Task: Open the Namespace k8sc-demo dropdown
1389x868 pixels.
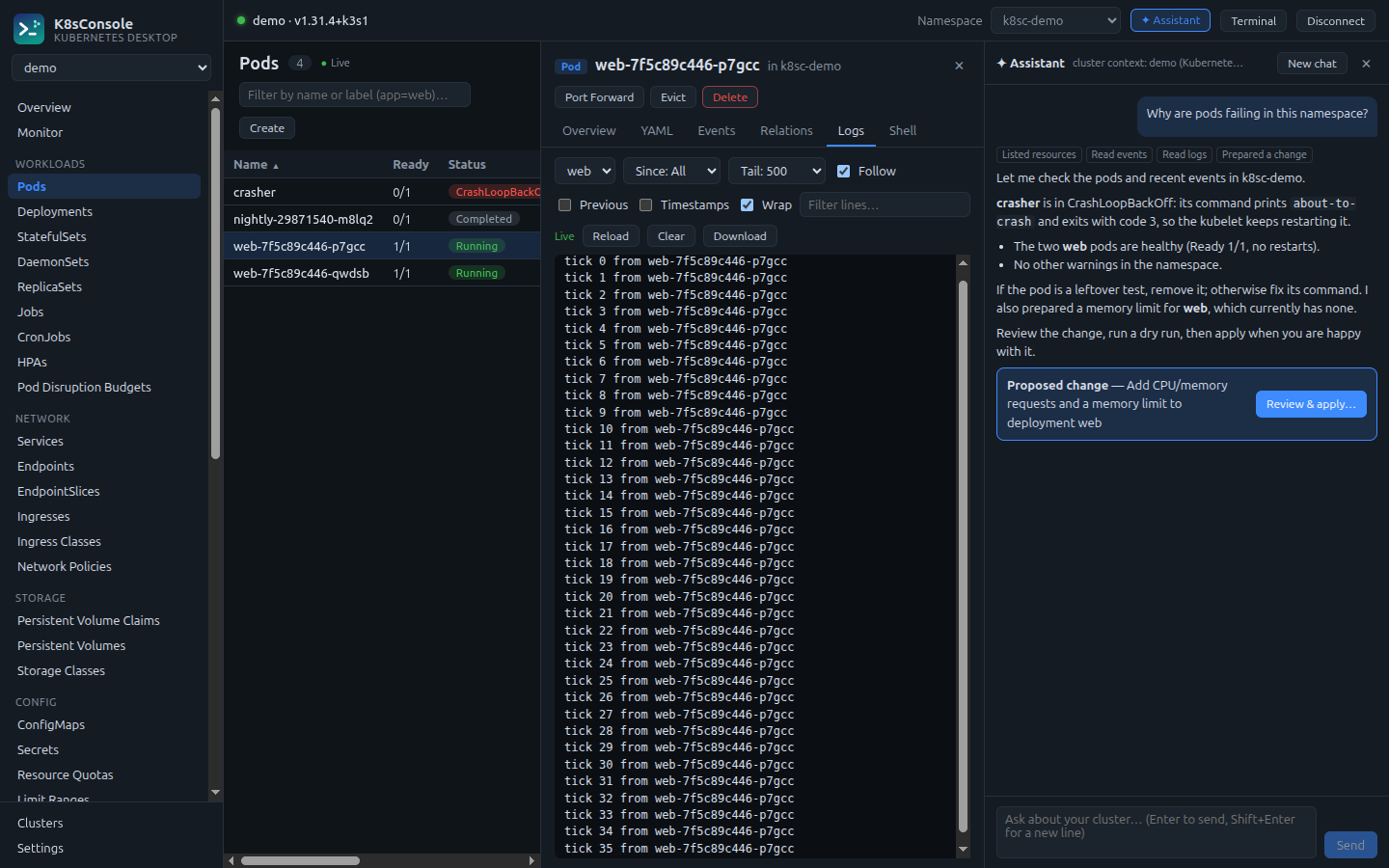Action: coord(1055,20)
